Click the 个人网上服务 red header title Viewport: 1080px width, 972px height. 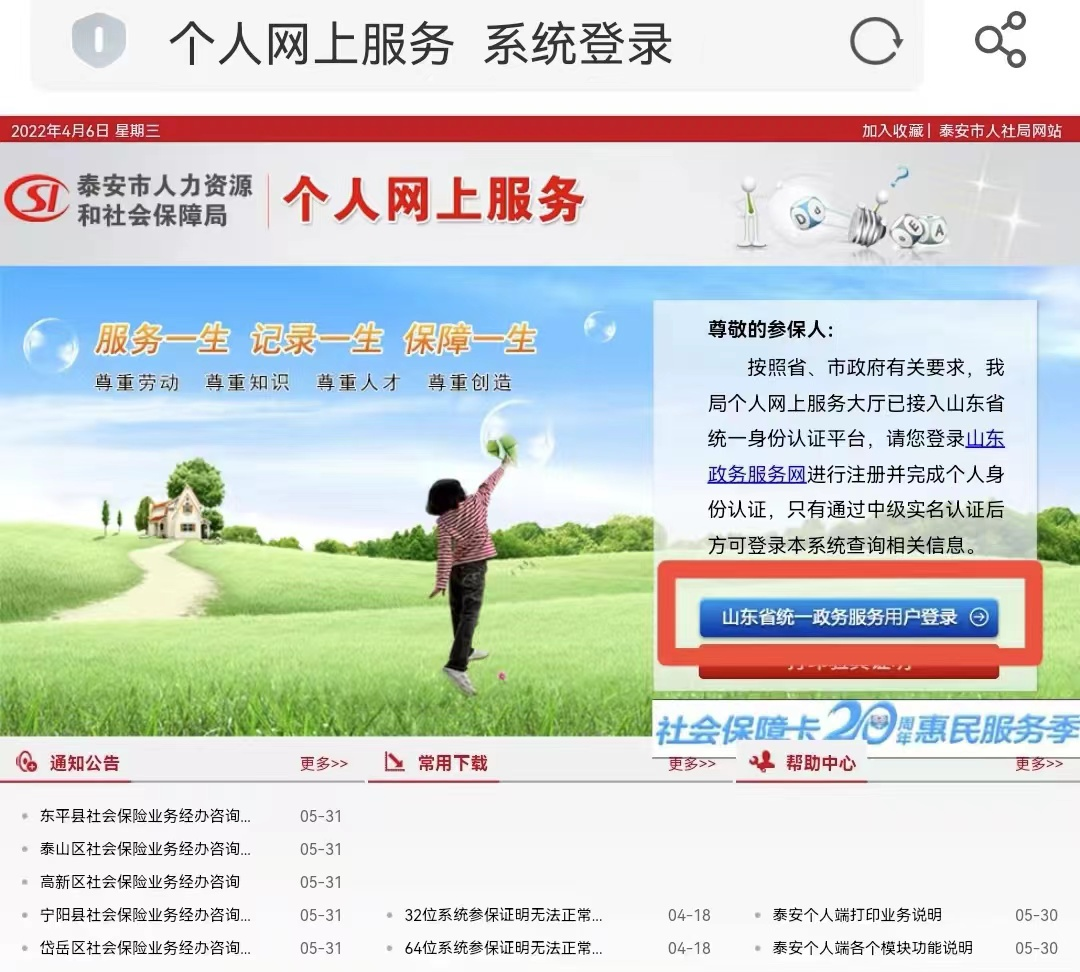coord(433,200)
